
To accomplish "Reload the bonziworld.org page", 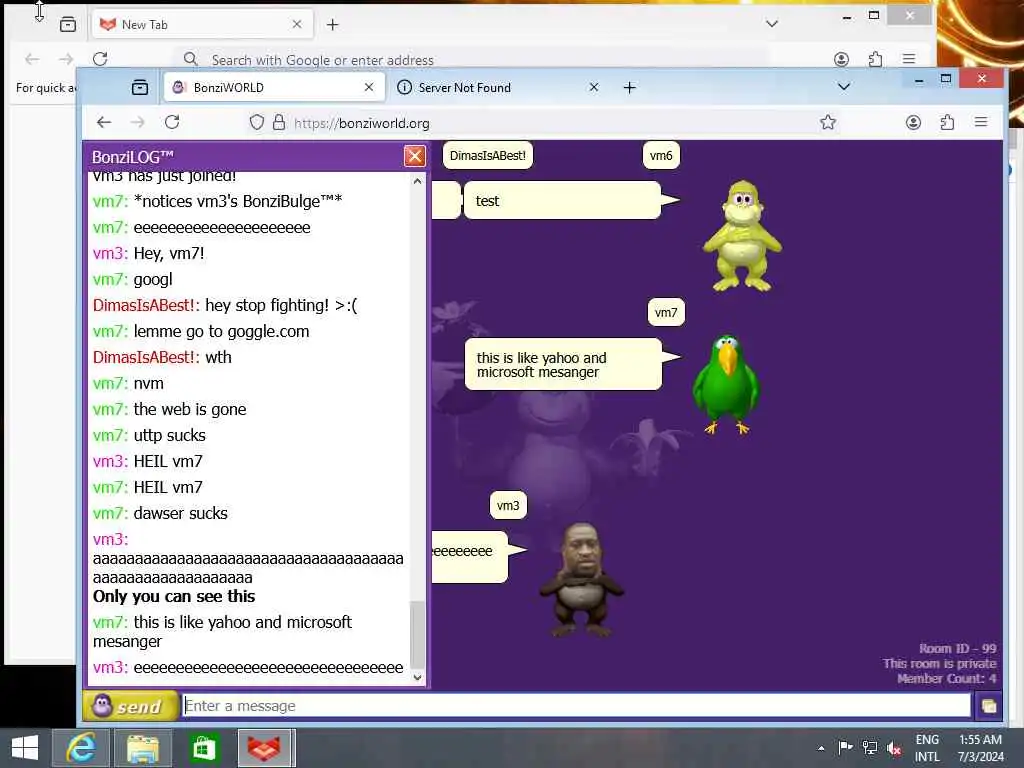I will [x=172, y=122].
